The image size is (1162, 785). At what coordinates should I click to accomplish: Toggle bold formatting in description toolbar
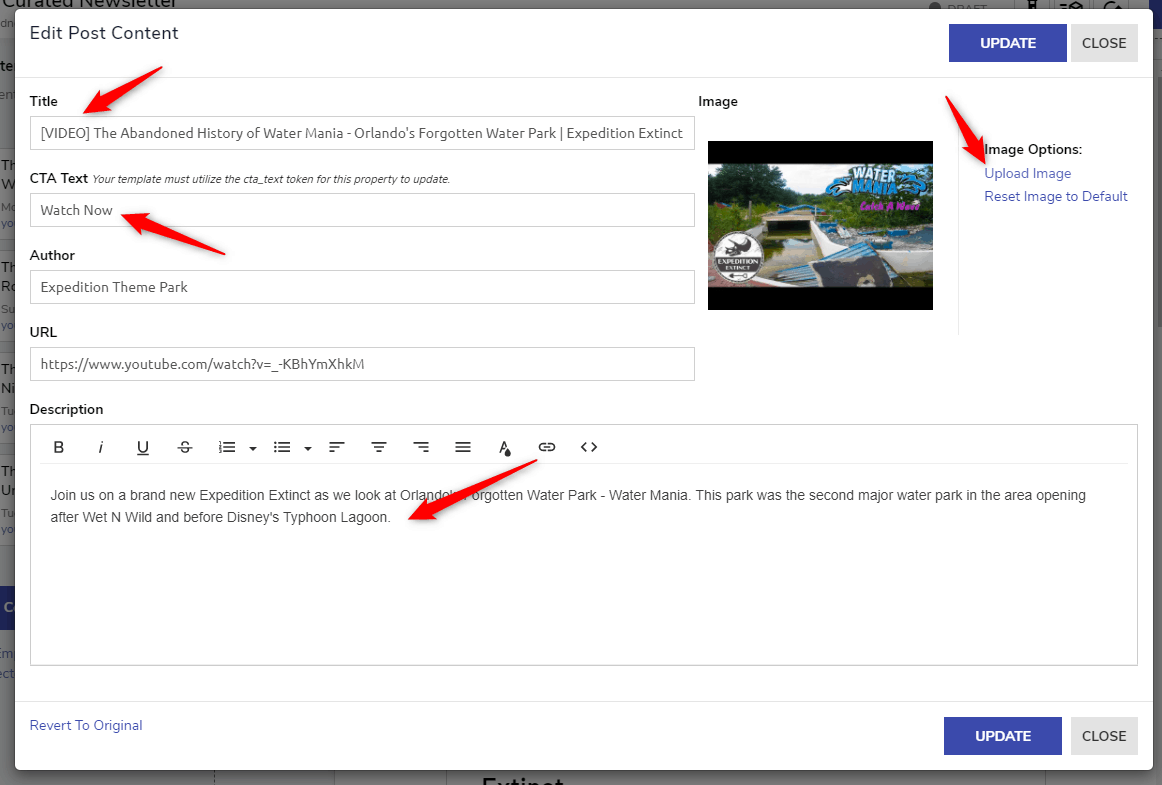(59, 447)
